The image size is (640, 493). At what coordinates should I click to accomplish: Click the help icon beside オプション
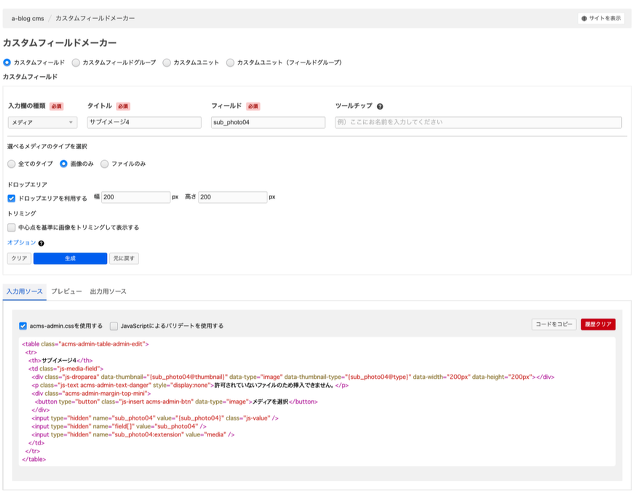(x=41, y=243)
